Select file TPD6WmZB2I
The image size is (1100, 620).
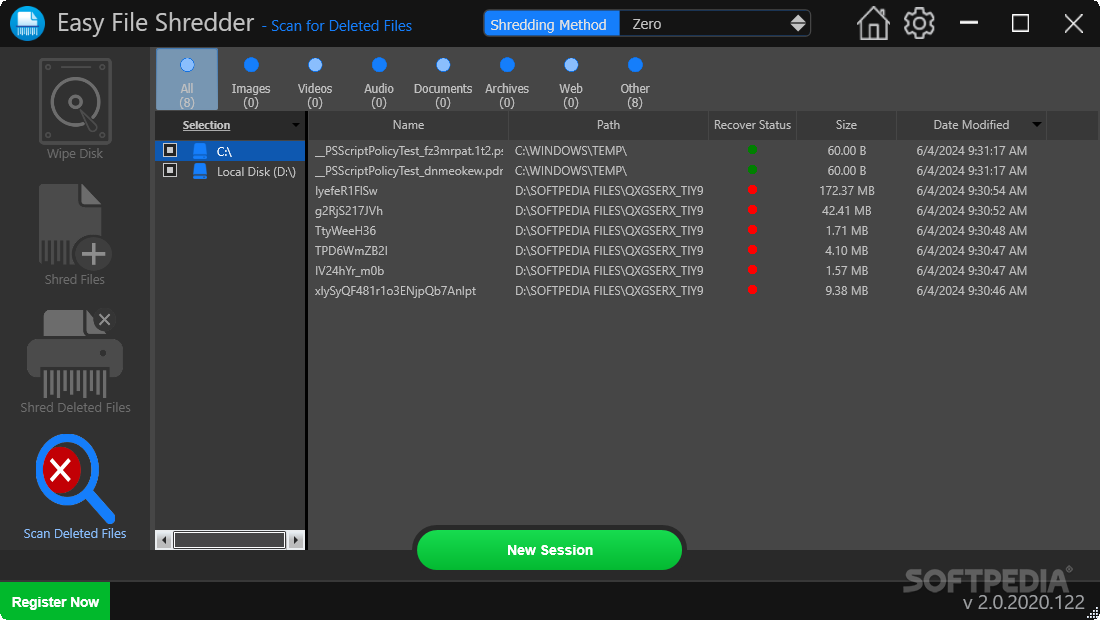click(x=351, y=250)
